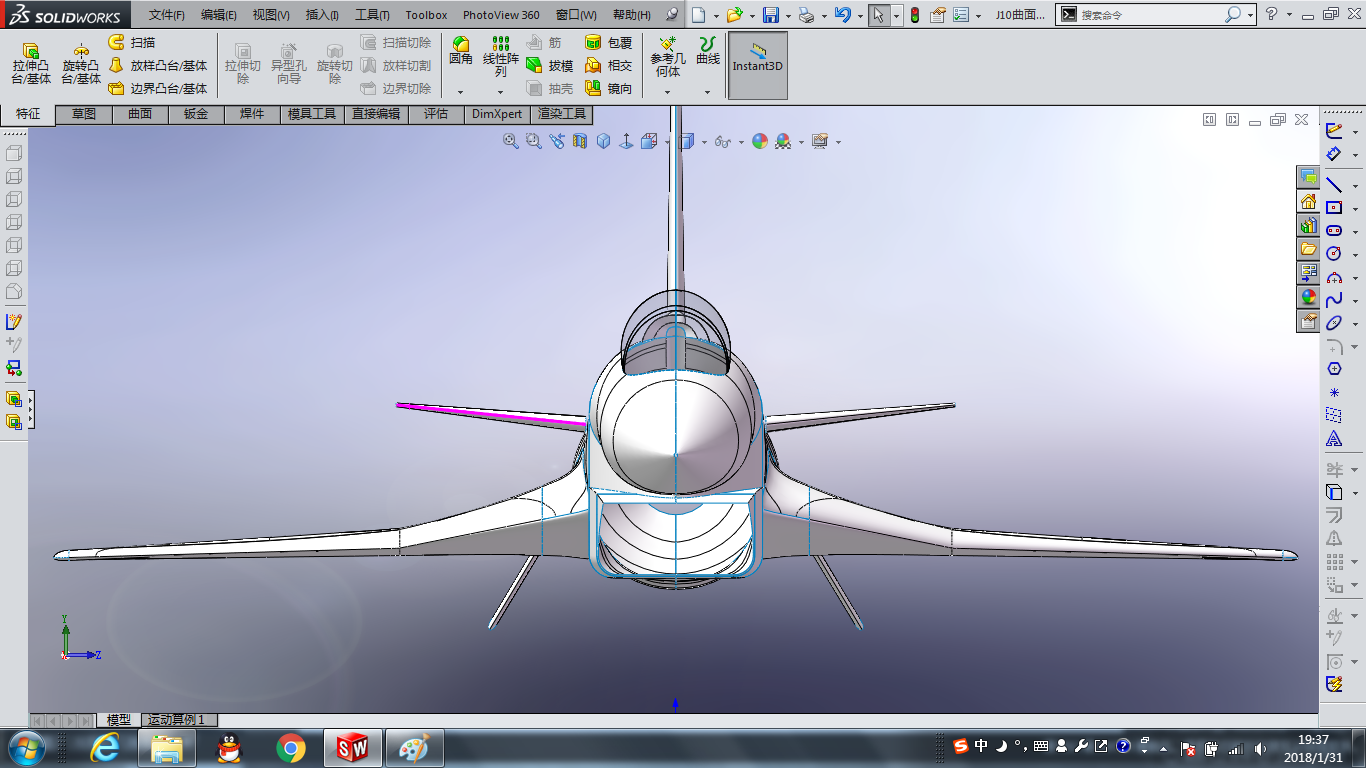Open the PhotoView 360 menu
1366x768 pixels.
(x=501, y=15)
